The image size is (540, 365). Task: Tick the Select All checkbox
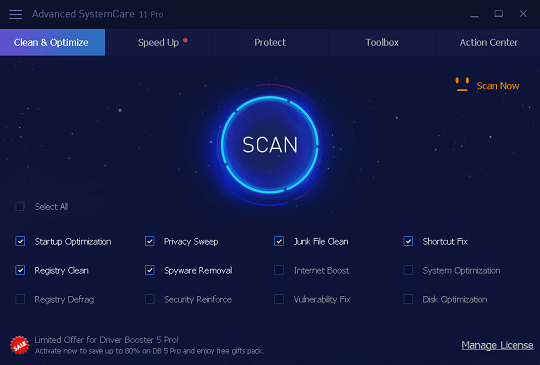click(20, 207)
